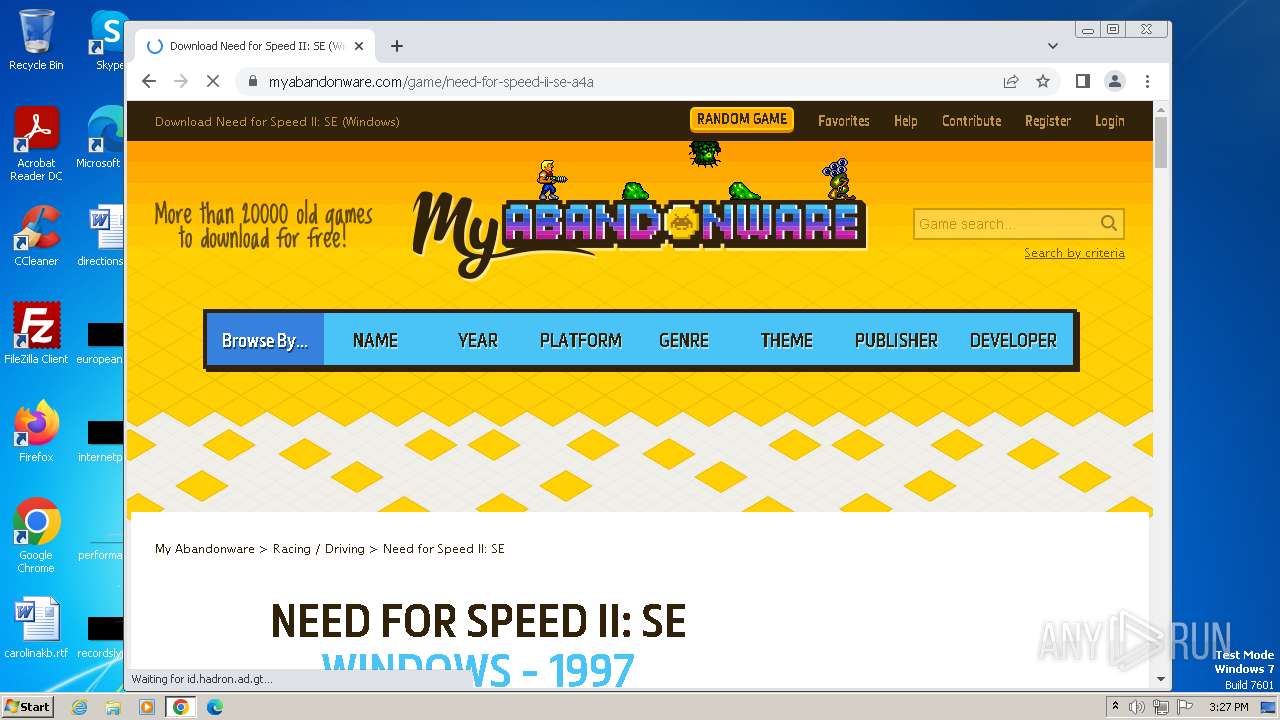The width and height of the screenshot is (1280, 720).
Task: Click the padlock site info icon
Action: [252, 82]
